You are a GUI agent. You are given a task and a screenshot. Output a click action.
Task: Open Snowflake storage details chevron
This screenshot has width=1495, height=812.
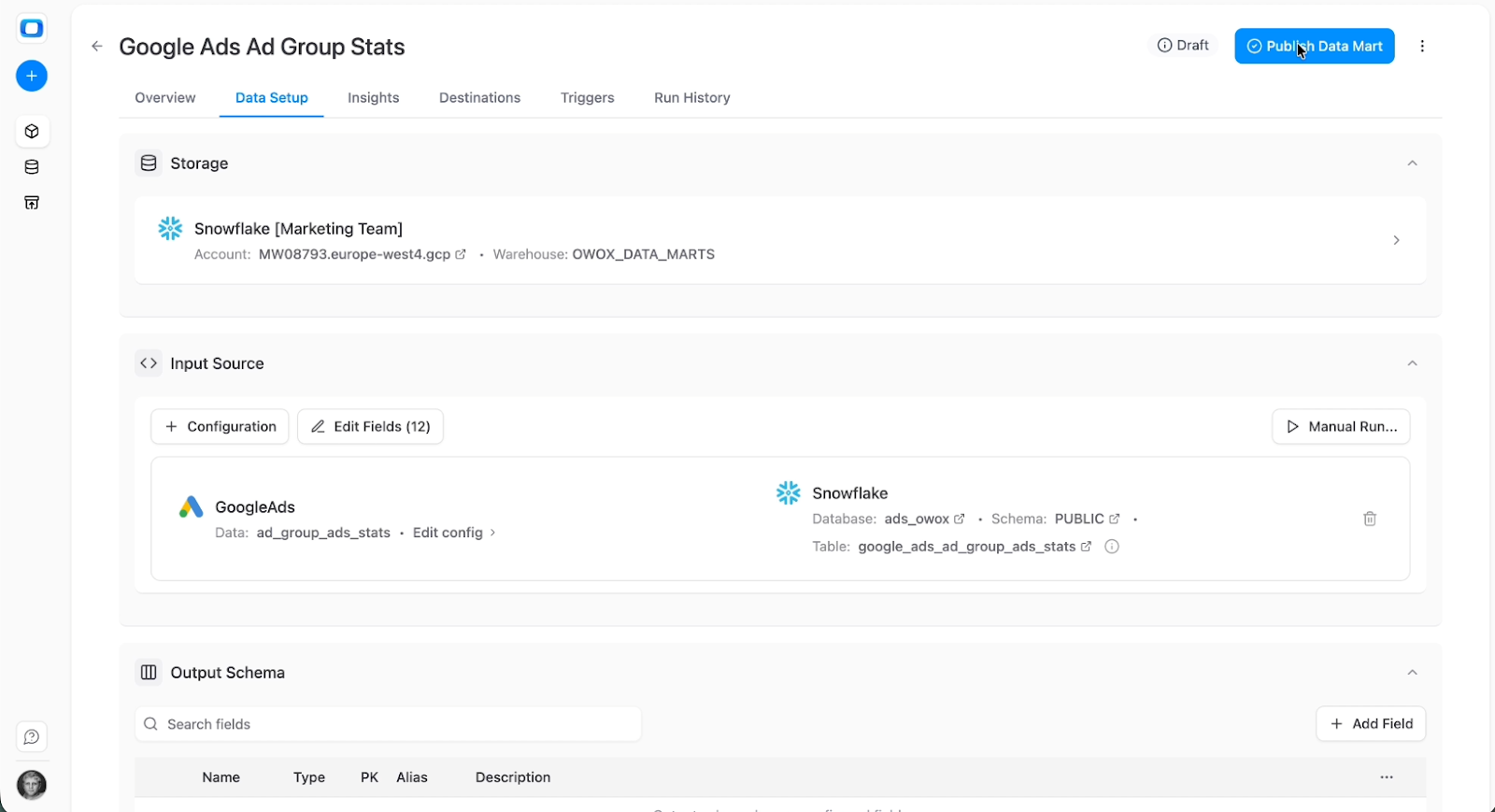(x=1397, y=240)
